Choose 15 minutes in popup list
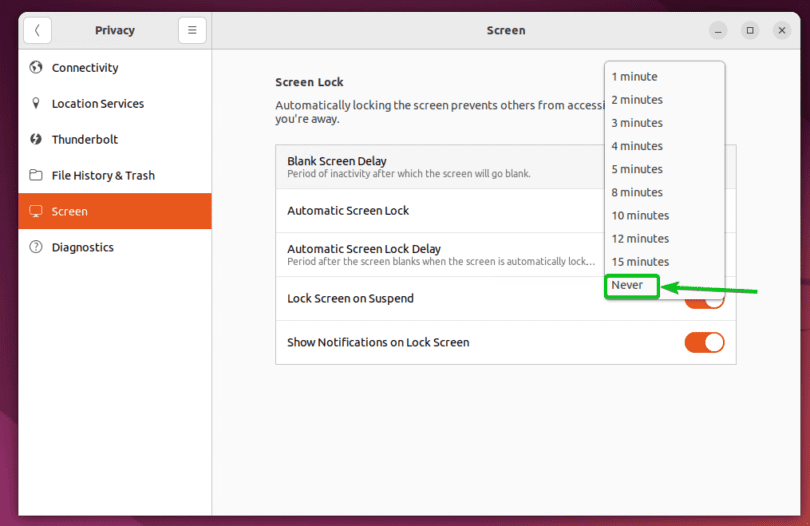Viewport: 810px width, 526px height. tap(640, 262)
